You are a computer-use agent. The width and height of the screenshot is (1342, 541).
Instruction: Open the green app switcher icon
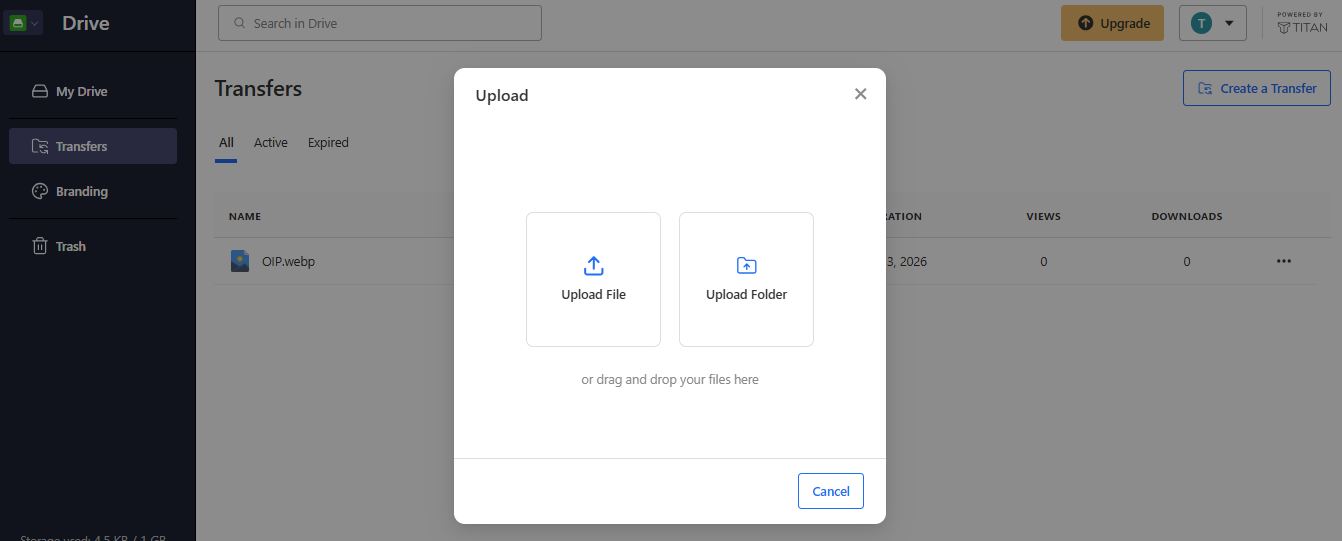[x=17, y=23]
